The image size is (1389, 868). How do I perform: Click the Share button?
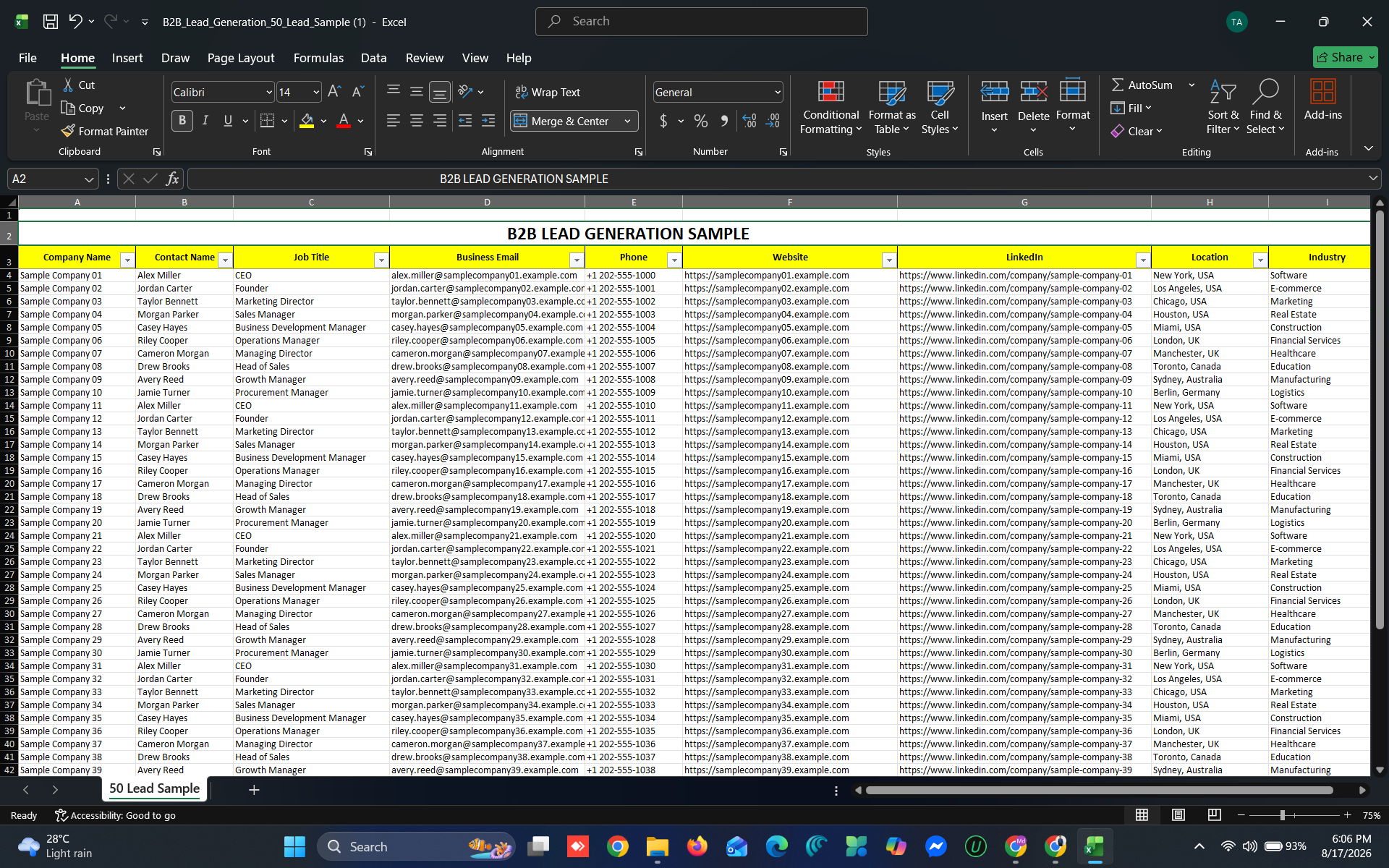[x=1345, y=57]
